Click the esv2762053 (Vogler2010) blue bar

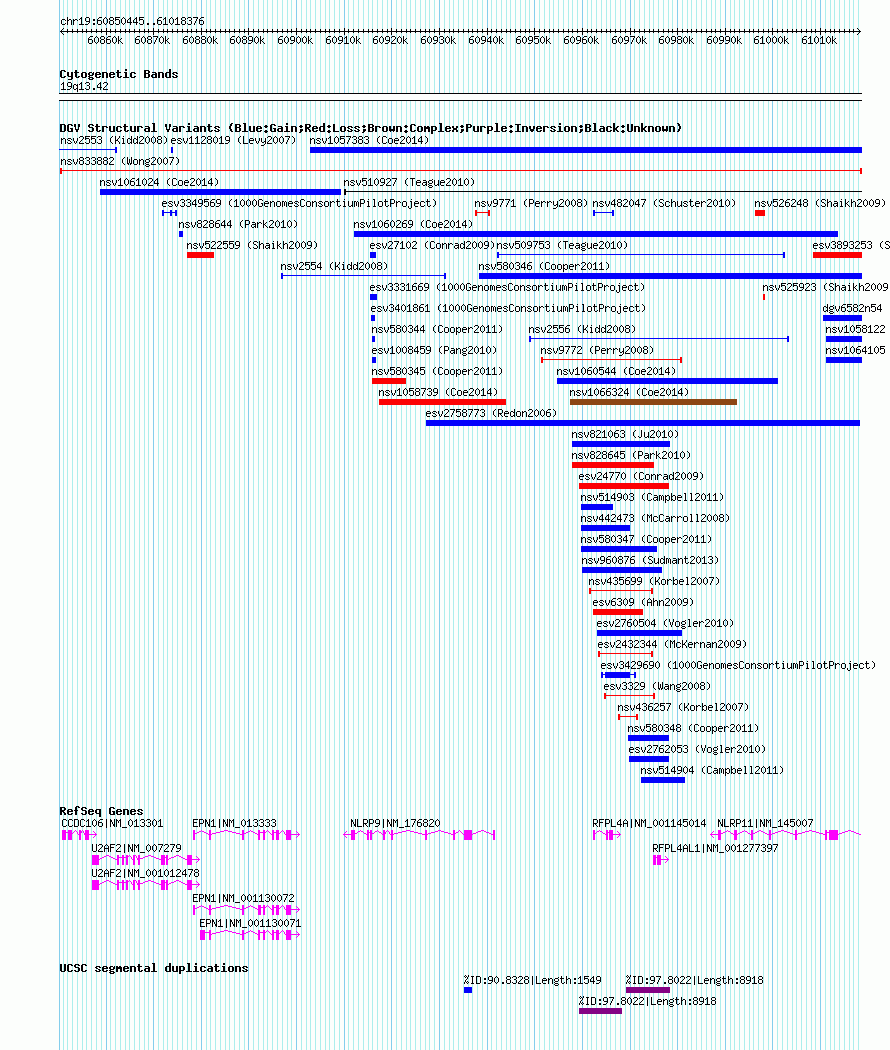649,759
